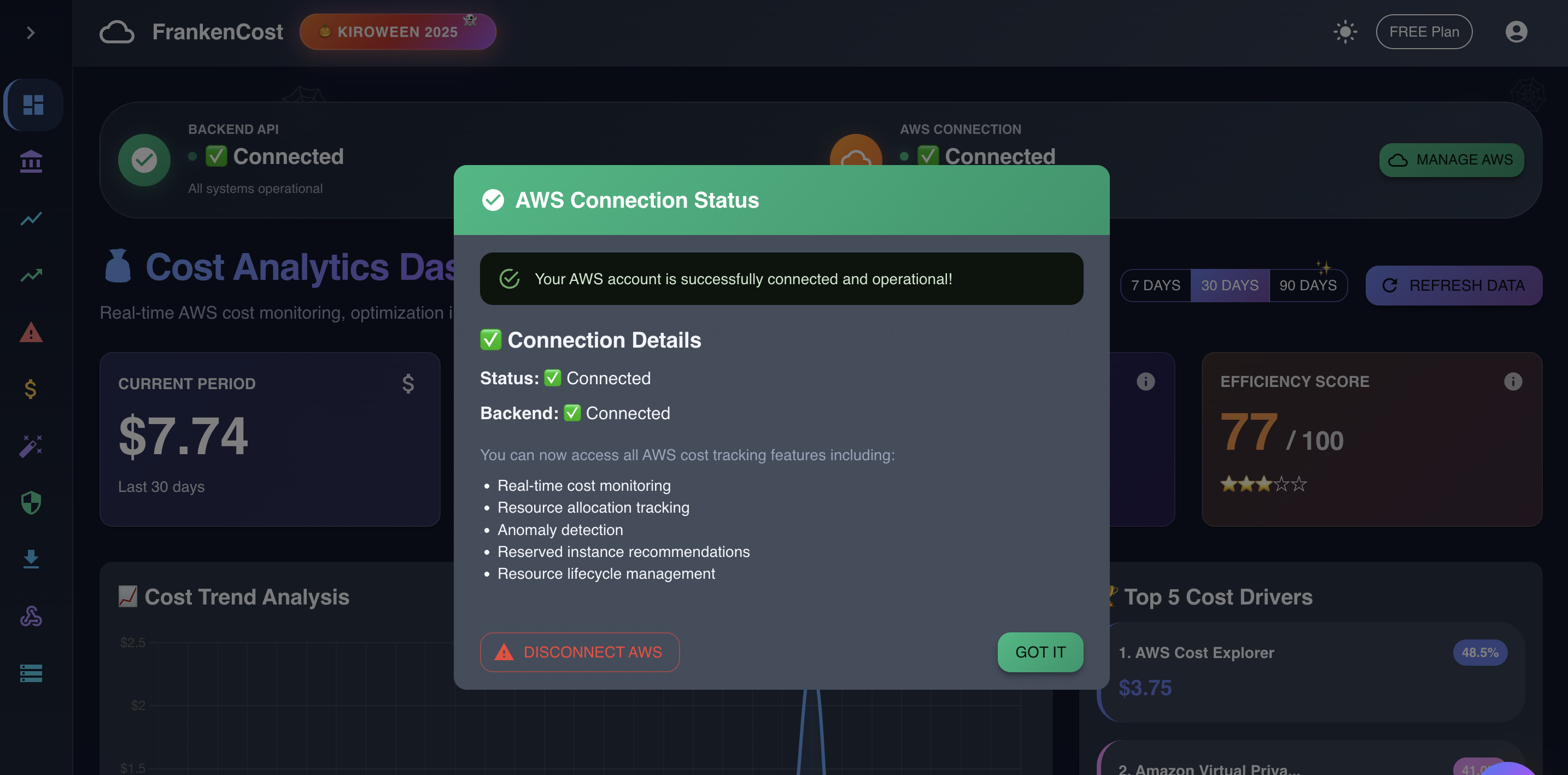Click the download arrow sidebar icon
The image size is (1568, 775).
31,559
